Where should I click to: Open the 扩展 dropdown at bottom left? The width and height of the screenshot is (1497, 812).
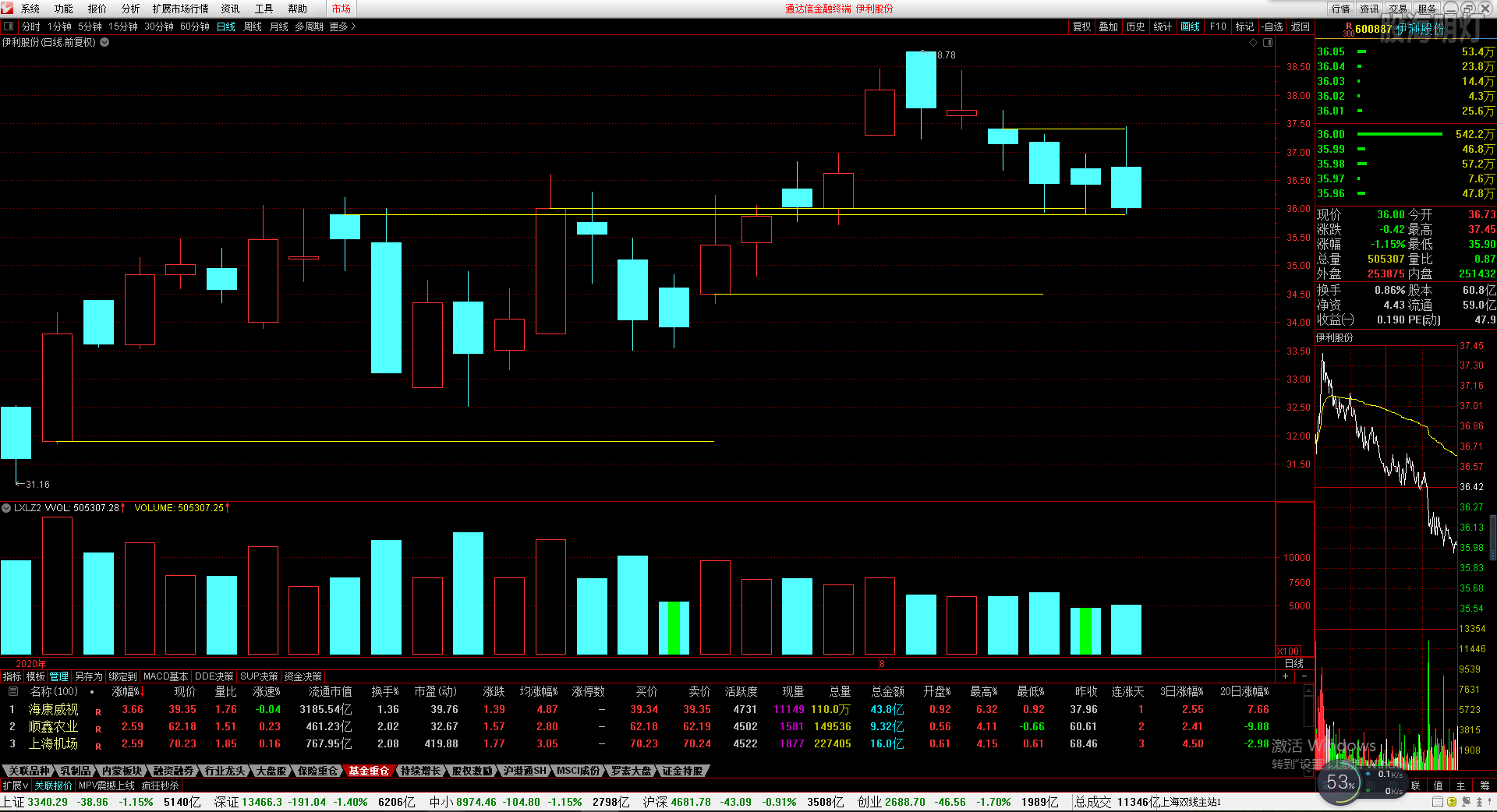click(16, 786)
